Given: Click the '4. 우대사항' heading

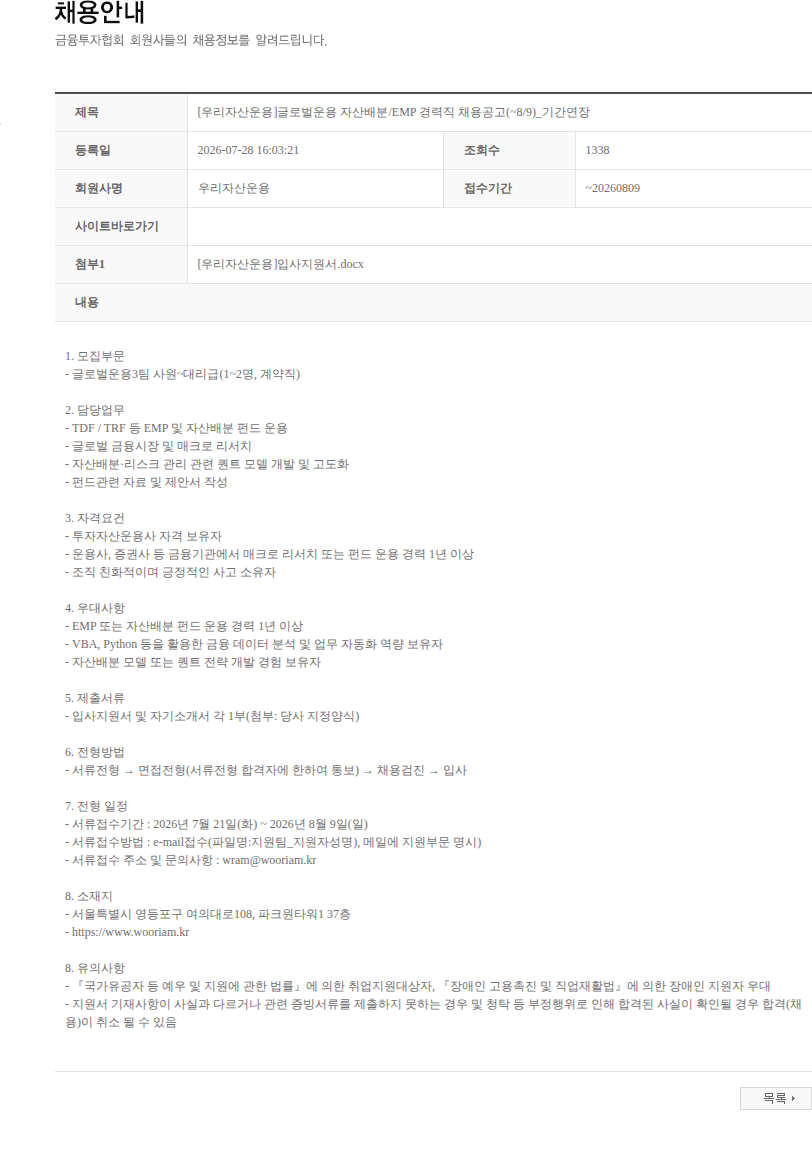Looking at the screenshot, I should (94, 609).
